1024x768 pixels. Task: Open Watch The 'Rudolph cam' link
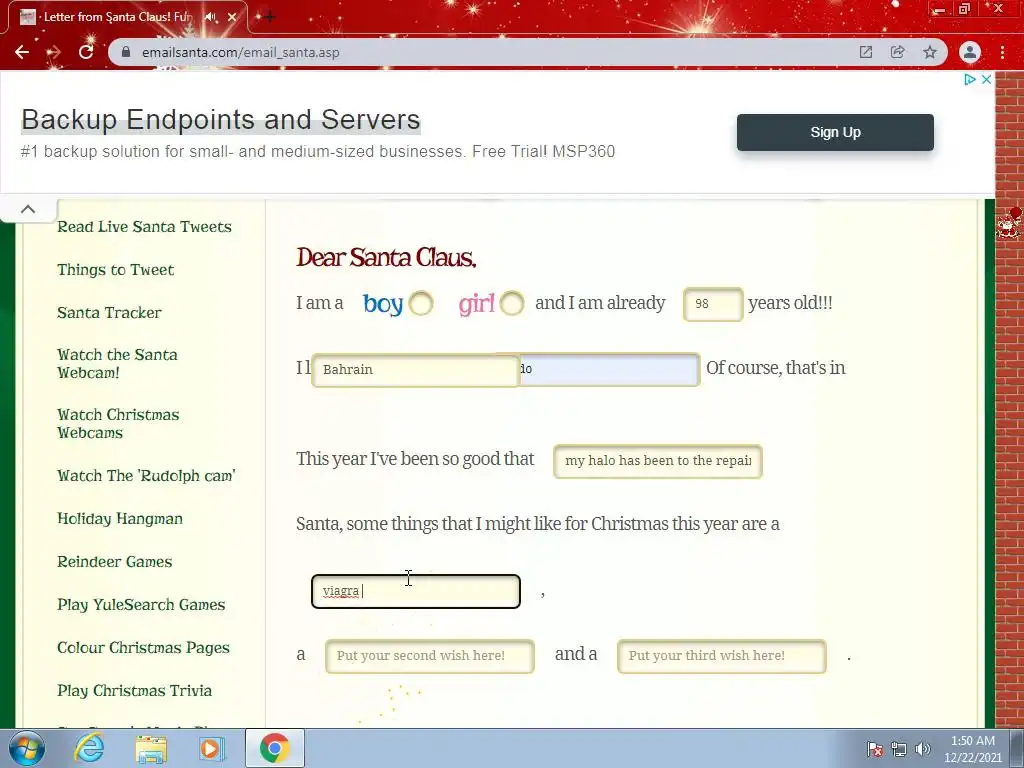click(146, 475)
